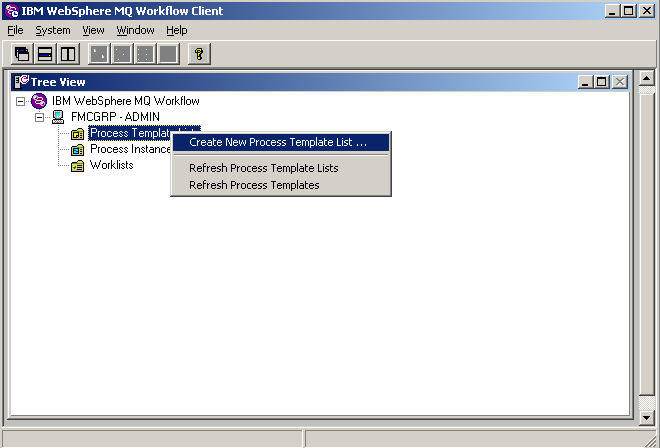Viewport: 660px width, 448px height.
Task: Collapse the IBM WebSphere MQ Workflow root node
Action: coord(20,101)
